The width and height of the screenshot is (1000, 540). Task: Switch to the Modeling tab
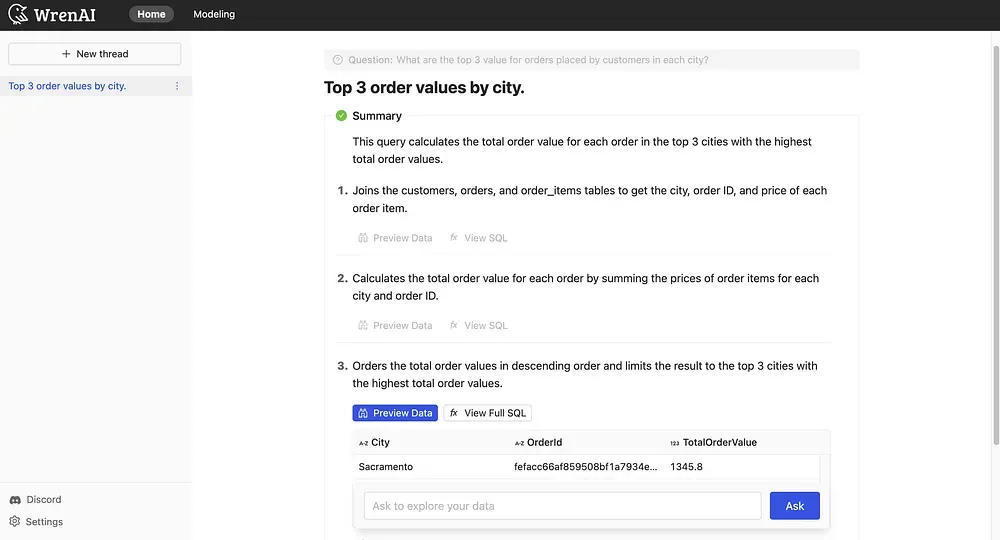click(214, 14)
